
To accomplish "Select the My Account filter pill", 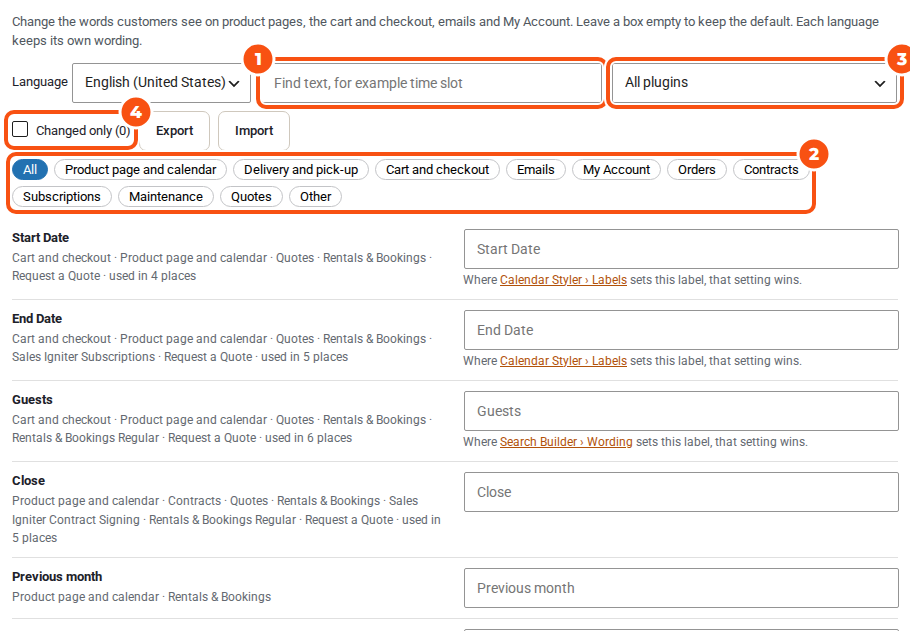I will (616, 170).
